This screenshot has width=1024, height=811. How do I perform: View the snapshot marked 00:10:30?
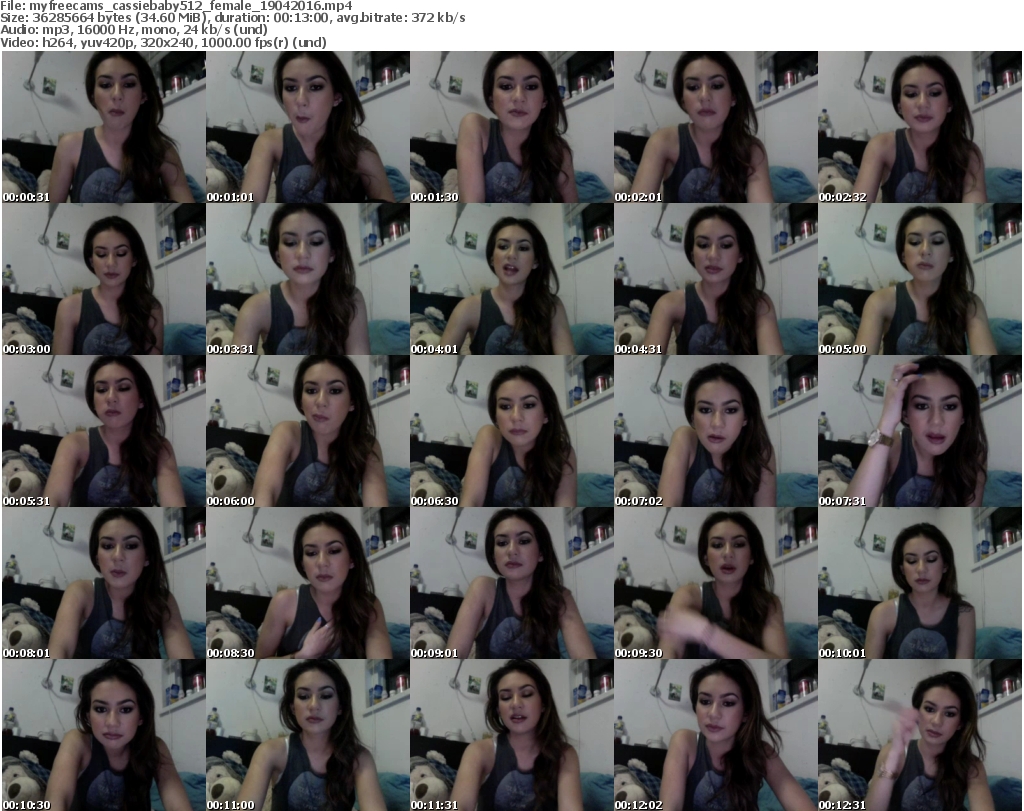tap(104, 735)
